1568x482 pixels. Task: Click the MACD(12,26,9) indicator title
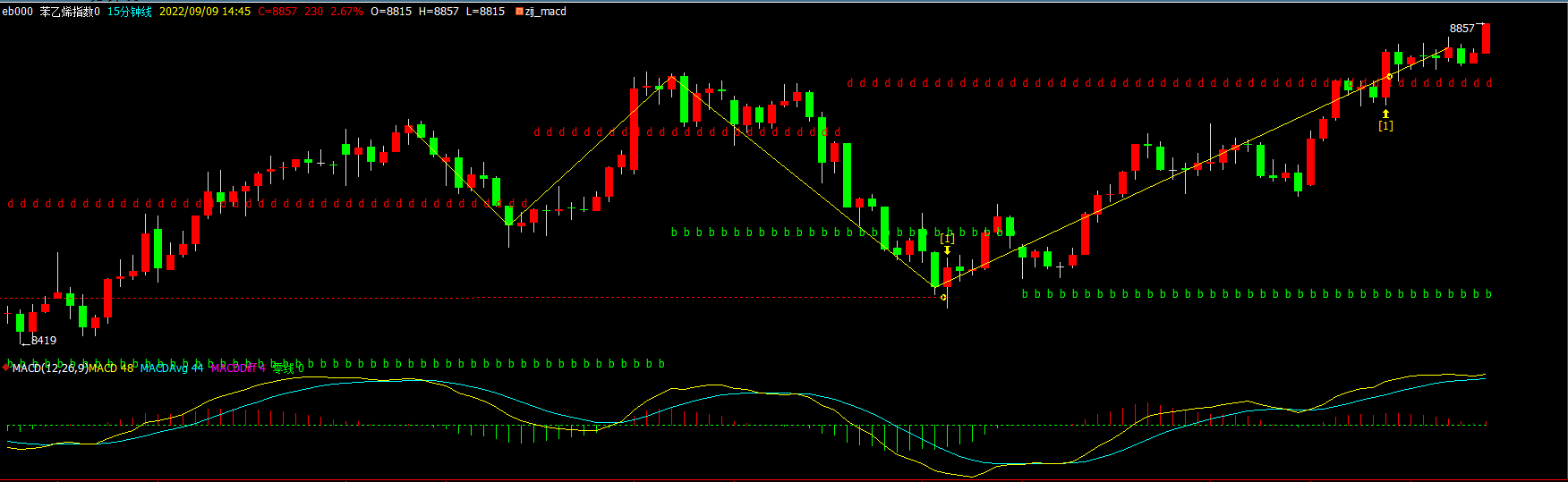[x=50, y=368]
